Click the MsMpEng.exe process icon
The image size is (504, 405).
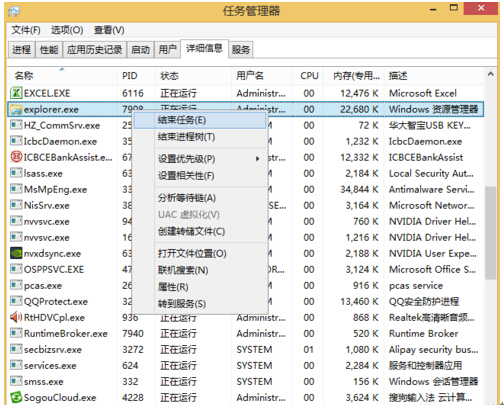point(16,189)
